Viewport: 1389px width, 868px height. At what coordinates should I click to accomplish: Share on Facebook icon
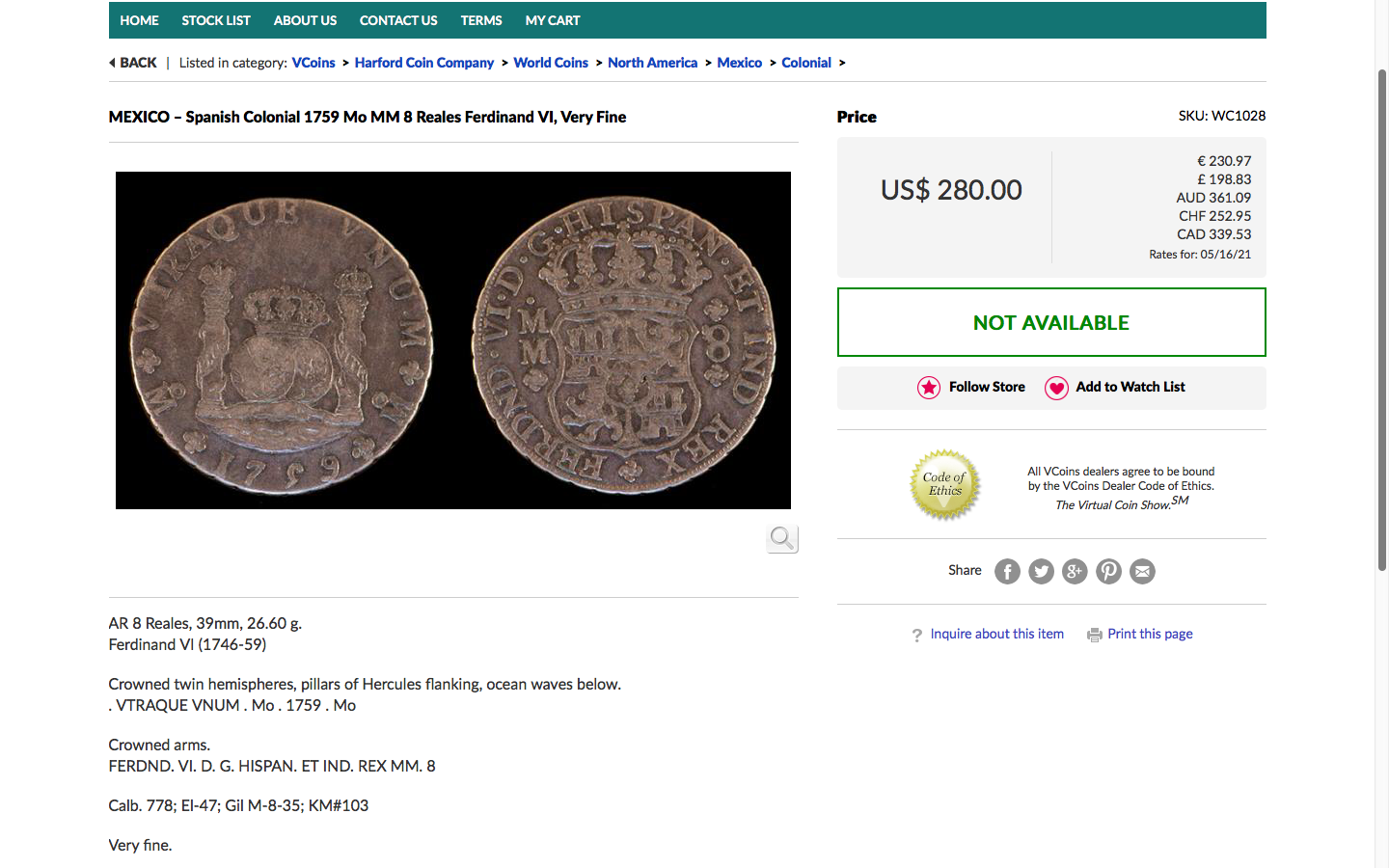[x=1007, y=572]
